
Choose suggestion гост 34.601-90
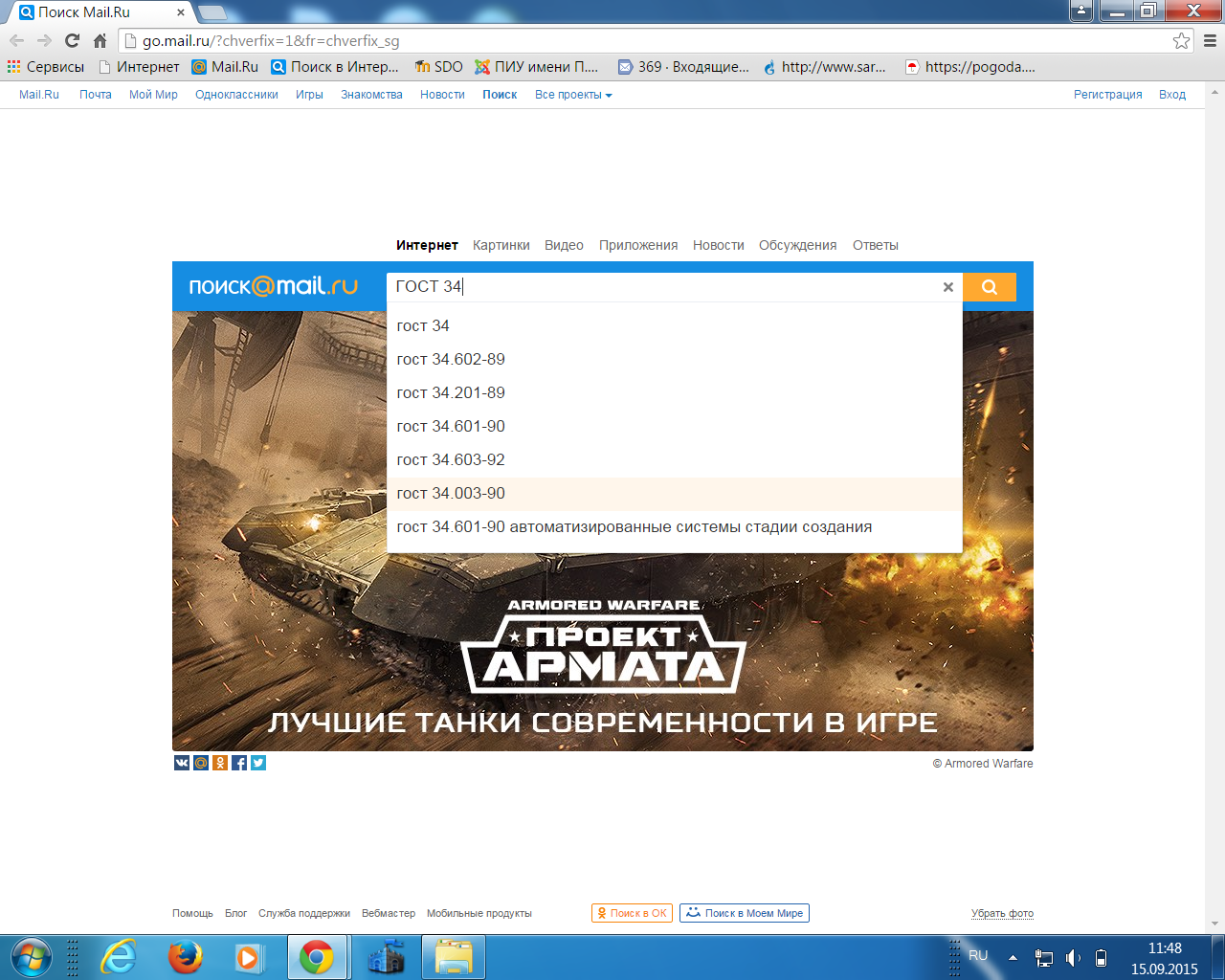pos(675,427)
